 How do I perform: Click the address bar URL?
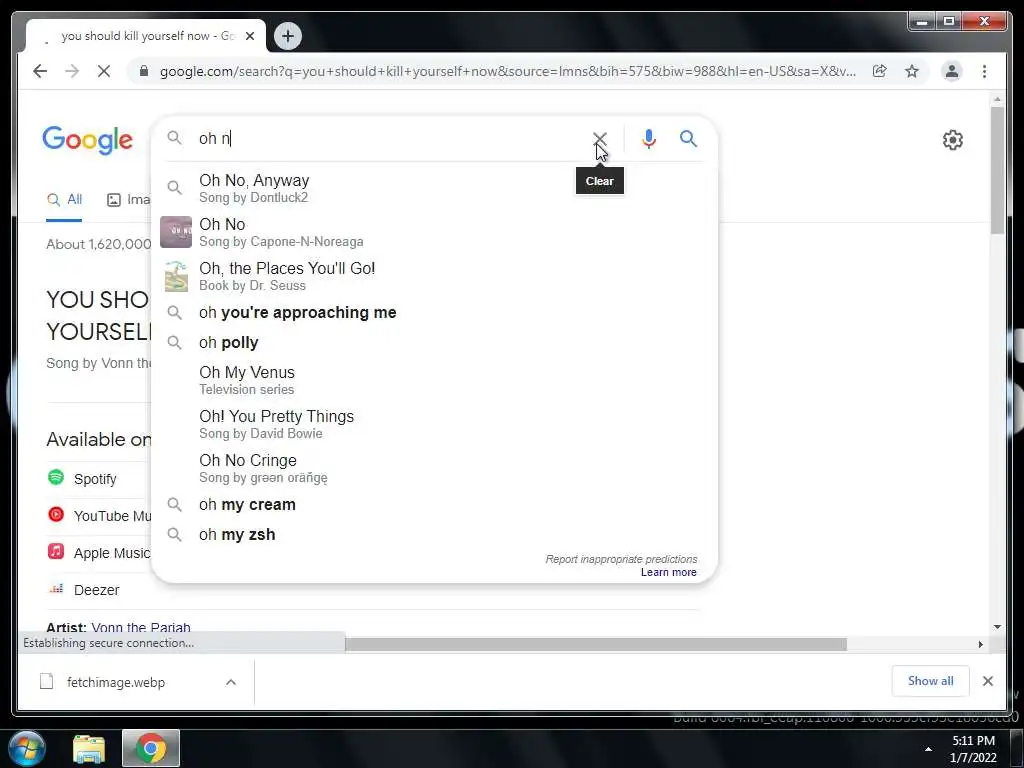click(507, 71)
